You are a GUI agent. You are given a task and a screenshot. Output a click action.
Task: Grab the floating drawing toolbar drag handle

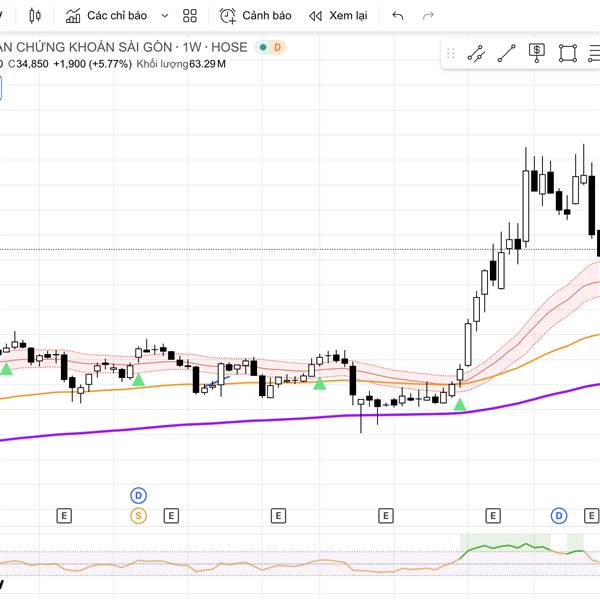451,53
